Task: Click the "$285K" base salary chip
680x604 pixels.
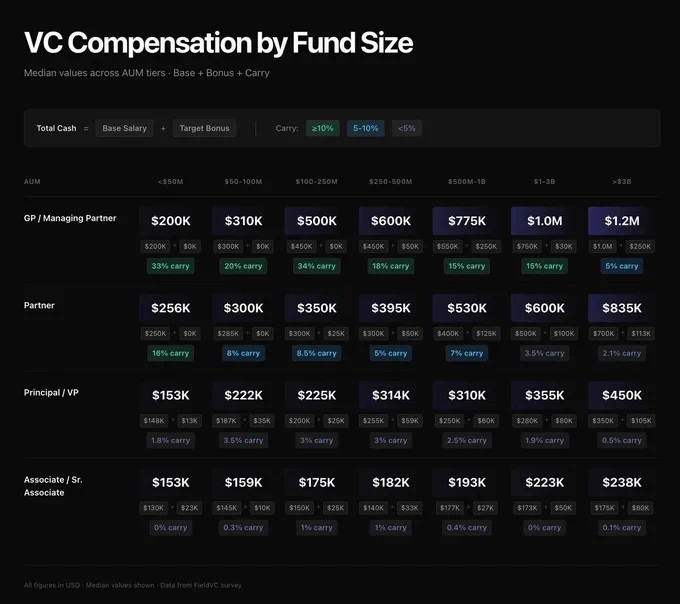Action: [x=228, y=334]
